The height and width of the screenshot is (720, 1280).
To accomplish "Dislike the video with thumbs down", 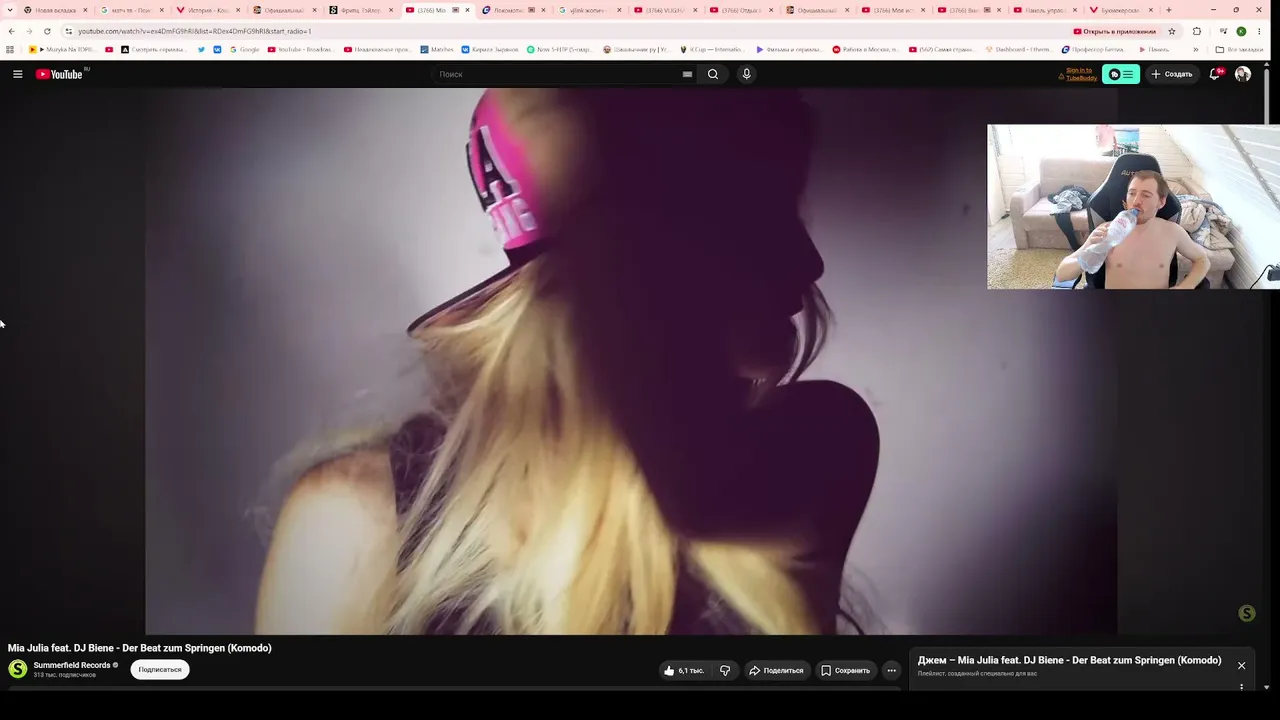I will point(725,670).
